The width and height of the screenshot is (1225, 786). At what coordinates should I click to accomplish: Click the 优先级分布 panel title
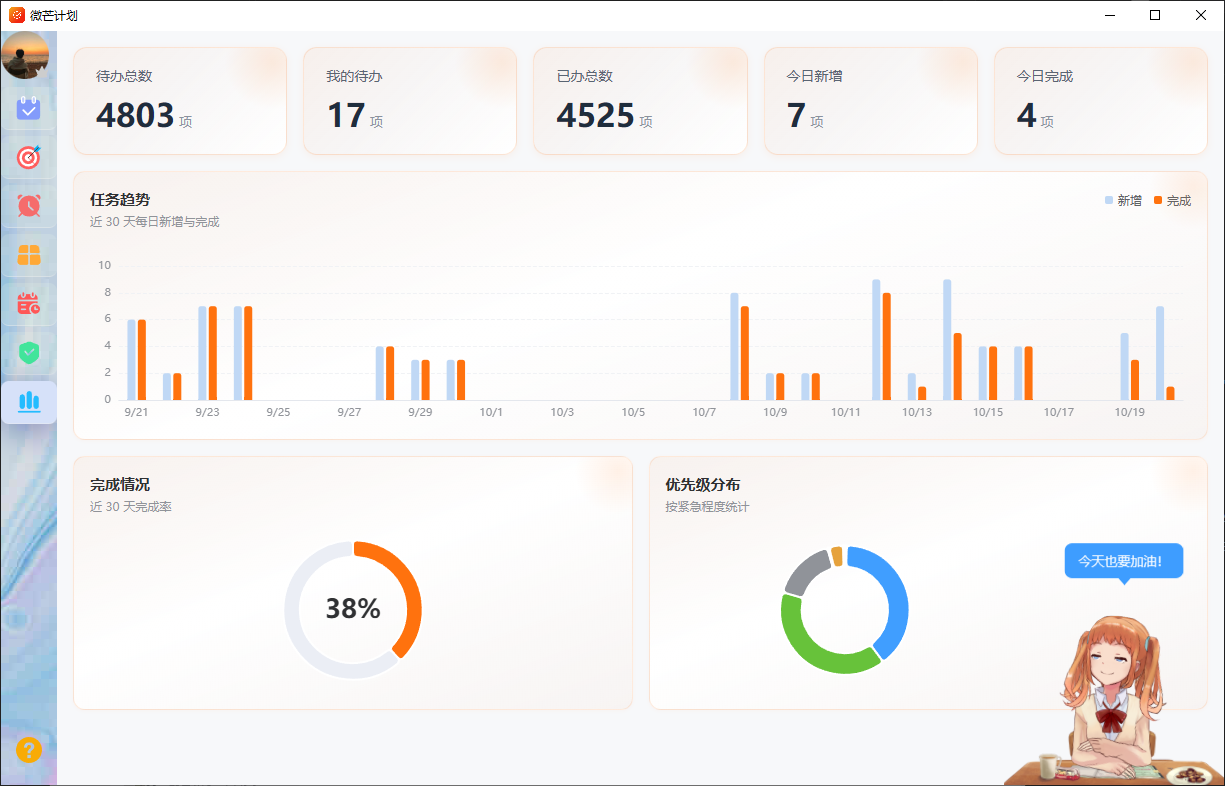tap(703, 485)
